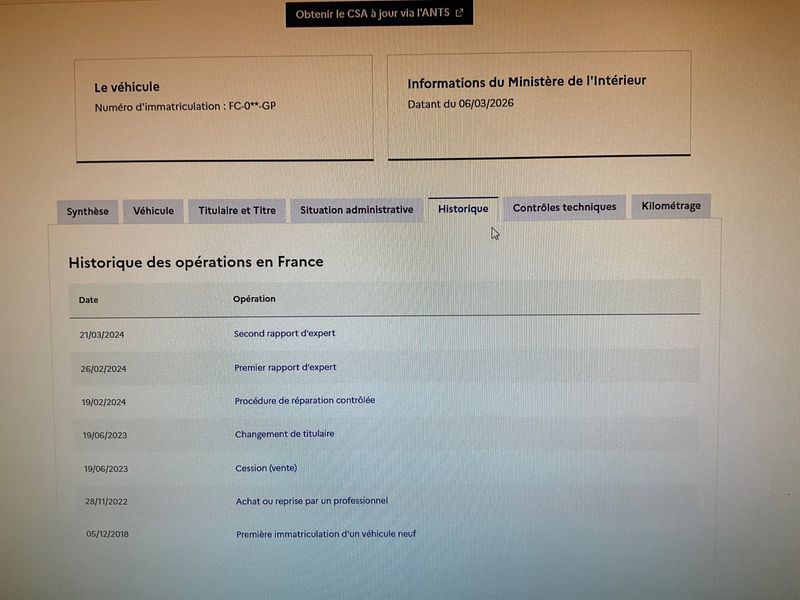Click the date 26/02/2024
The image size is (800, 600).
point(103,369)
